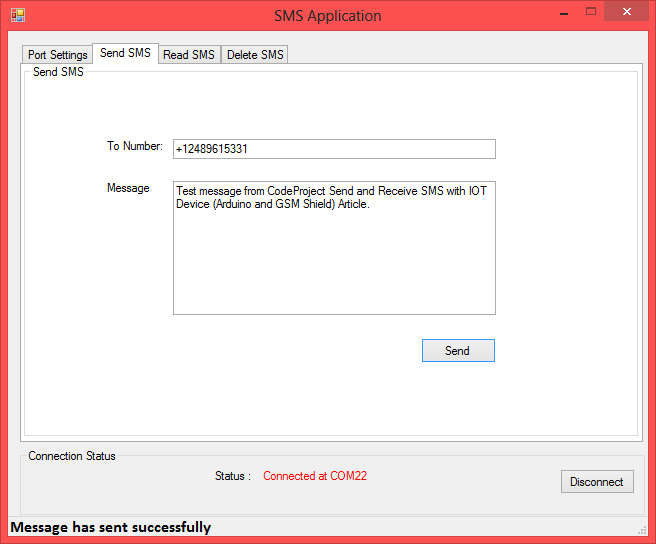Minimize the SMS Application window

564,14
